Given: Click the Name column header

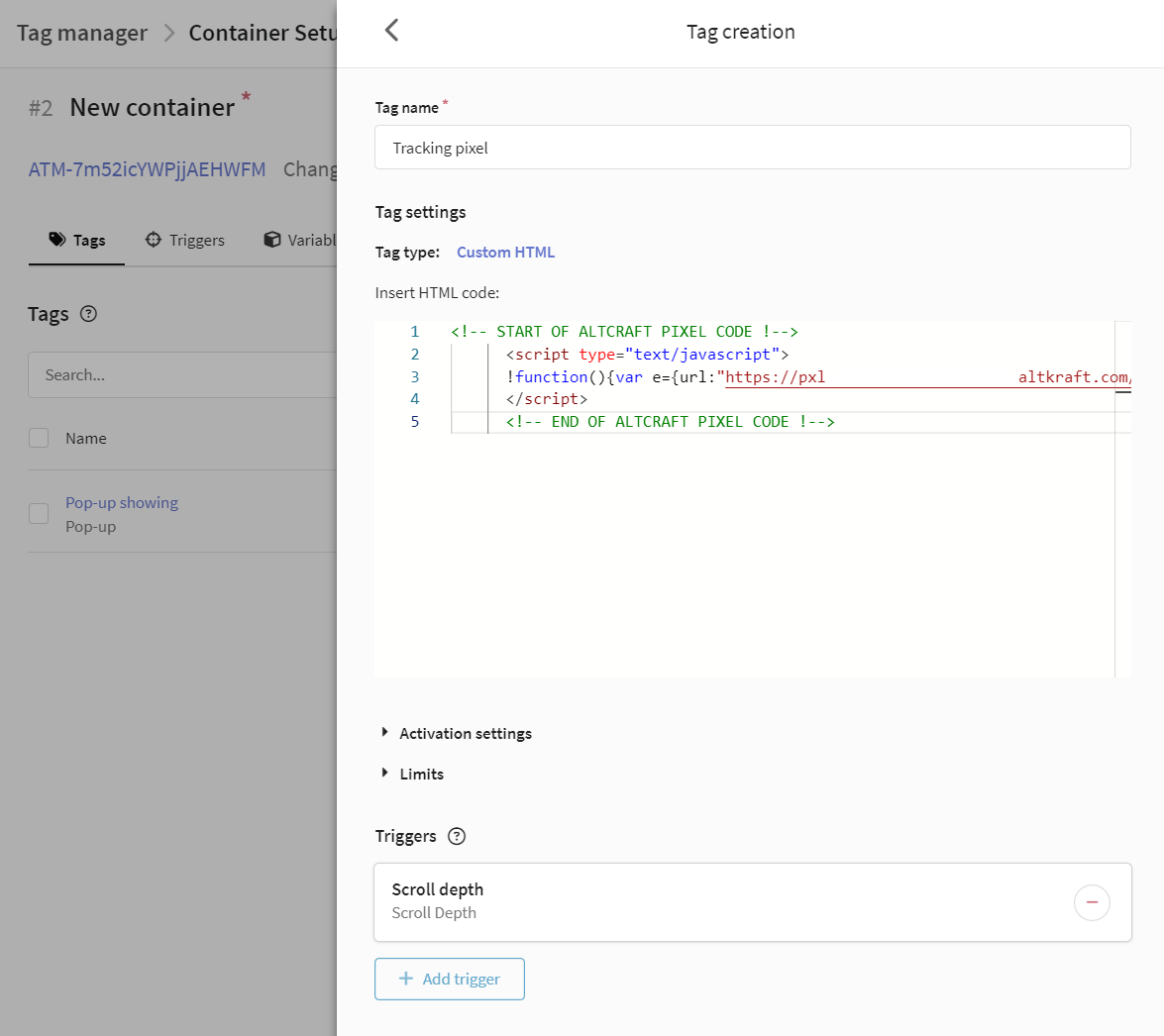Looking at the screenshot, I should (x=86, y=439).
